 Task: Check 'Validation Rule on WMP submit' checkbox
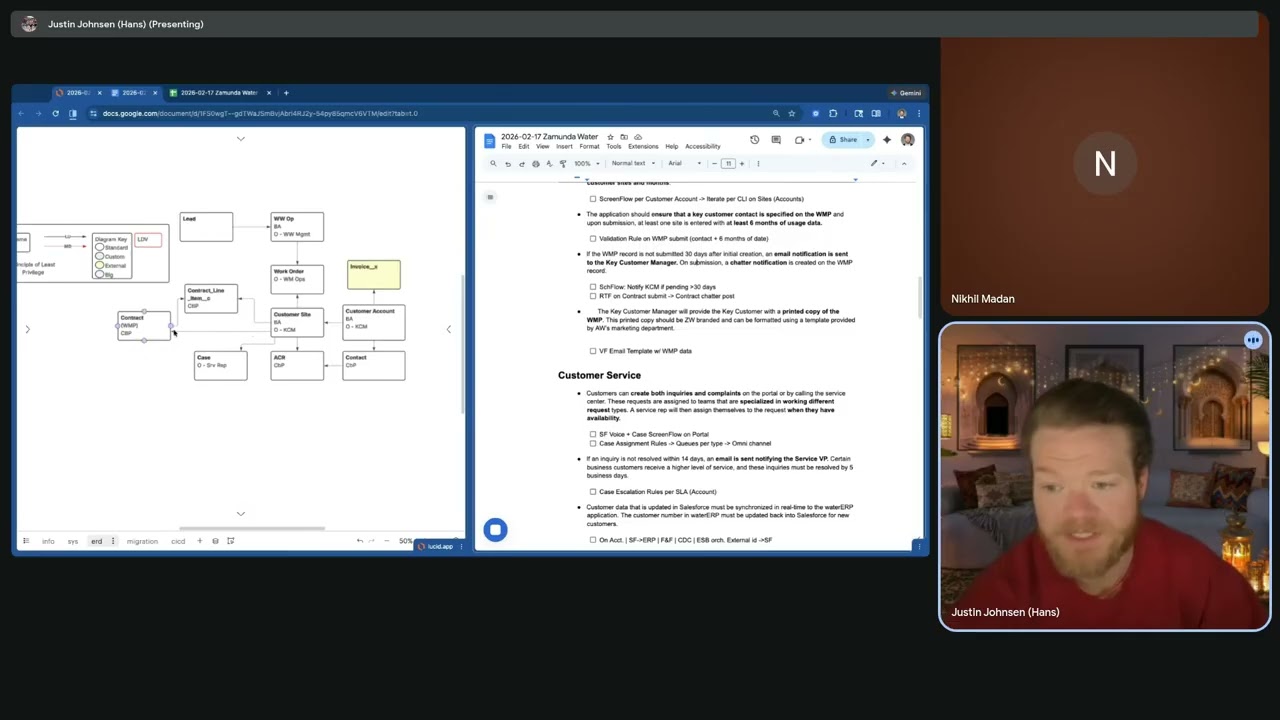pos(593,239)
